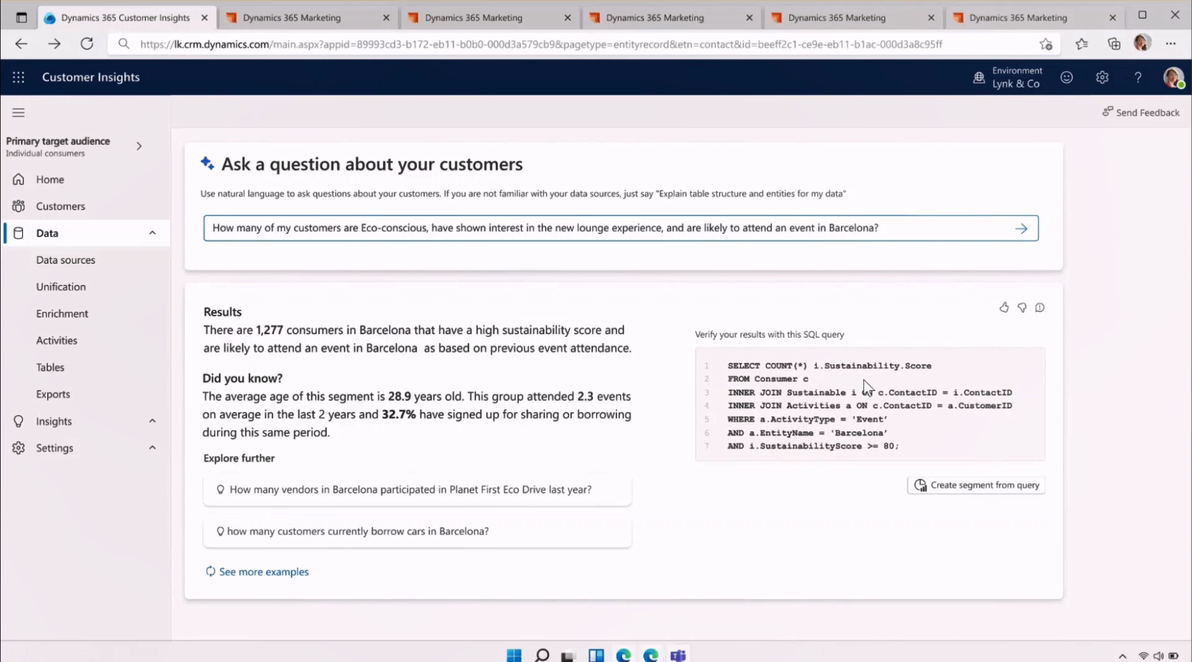Close the Dynamics 365 Customer Insights tab
1192x662 pixels.
click(204, 17)
